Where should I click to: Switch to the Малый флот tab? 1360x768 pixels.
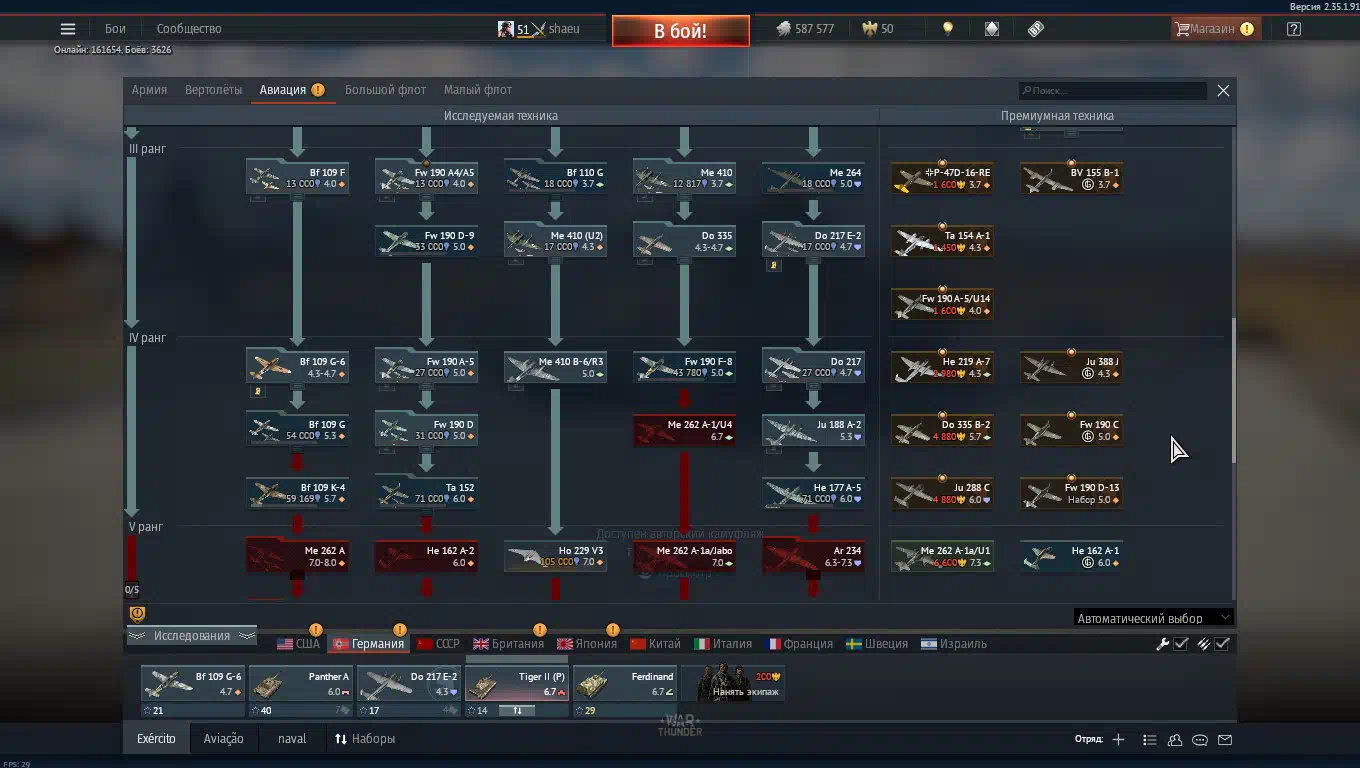[478, 90]
